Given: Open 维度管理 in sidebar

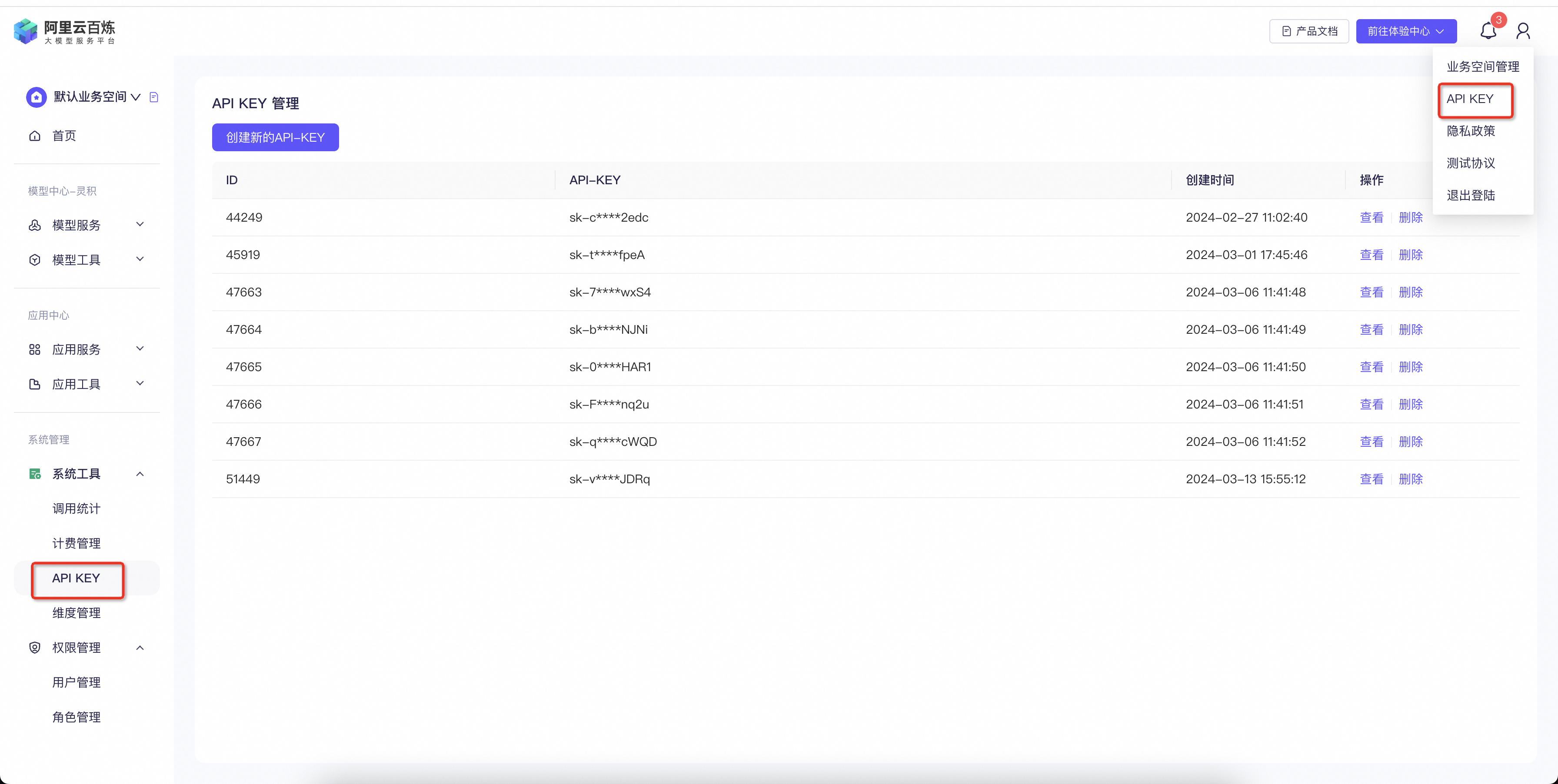Looking at the screenshot, I should point(76,612).
